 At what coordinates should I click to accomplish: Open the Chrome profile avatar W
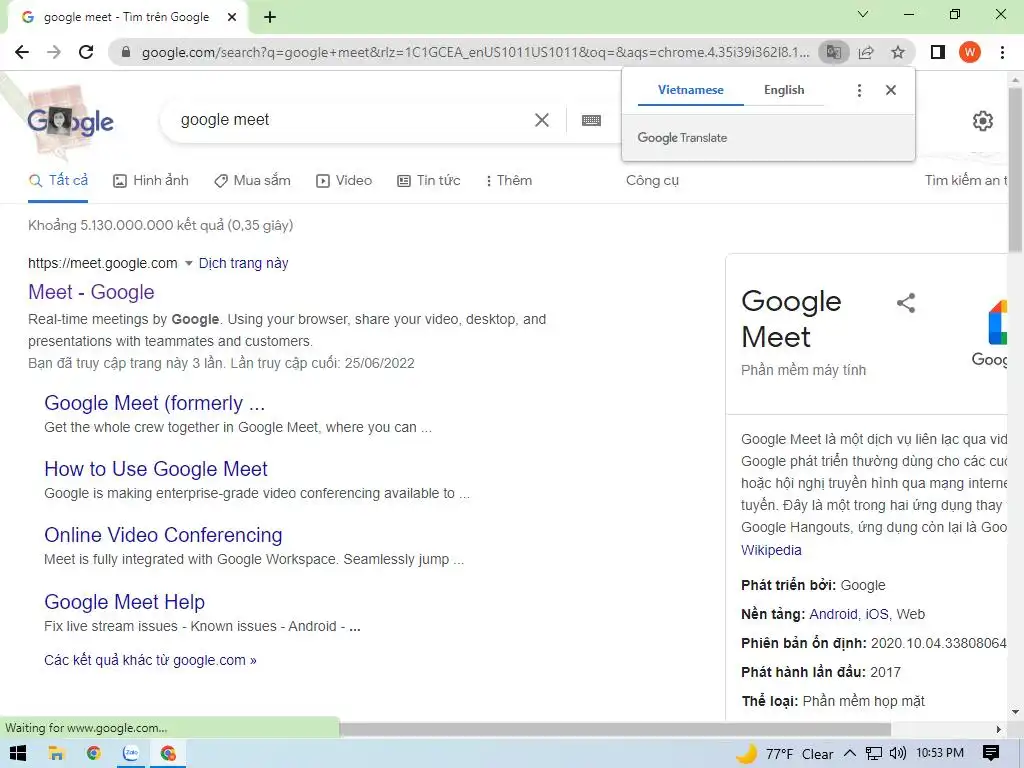(x=970, y=52)
